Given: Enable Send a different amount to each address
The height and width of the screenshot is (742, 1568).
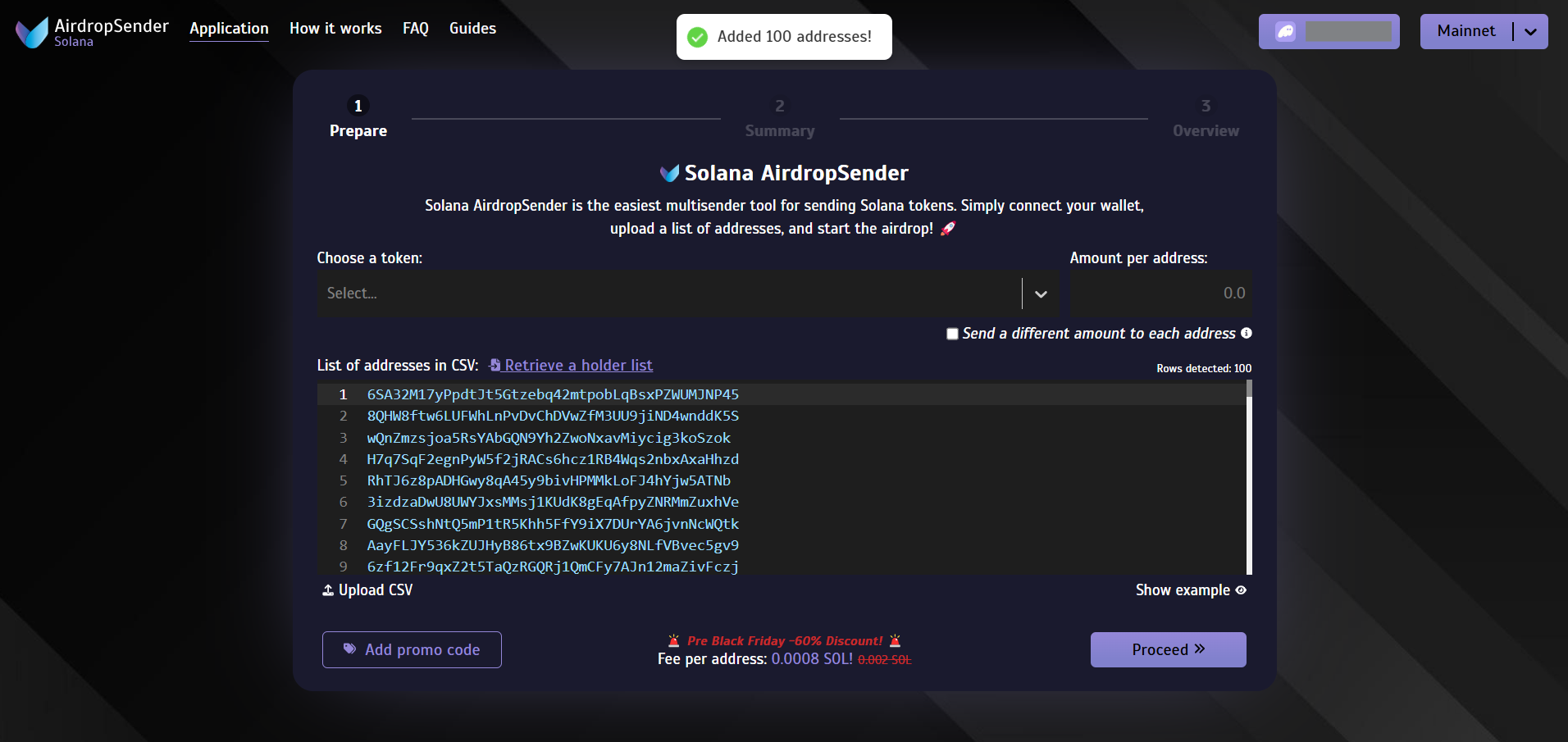Looking at the screenshot, I should click(952, 334).
